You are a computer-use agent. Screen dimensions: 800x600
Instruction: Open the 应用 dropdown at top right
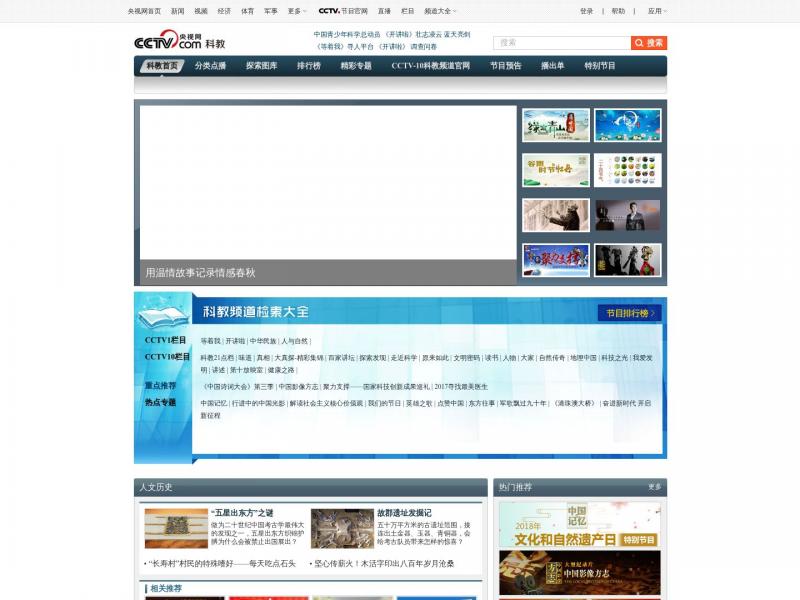[657, 11]
